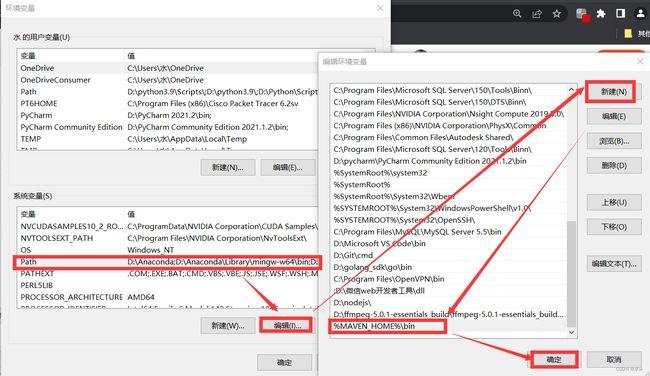Select the PhysX\Common path entry
The width and height of the screenshot is (650, 376).
point(449,126)
